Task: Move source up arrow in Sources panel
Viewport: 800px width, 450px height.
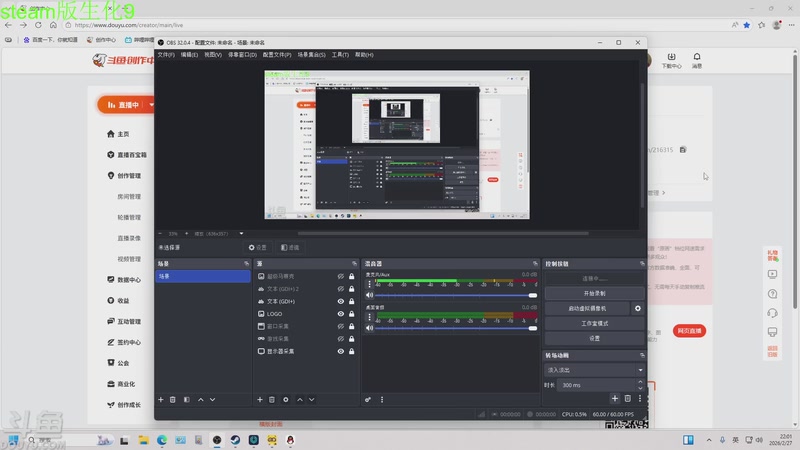Action: tap(299, 399)
